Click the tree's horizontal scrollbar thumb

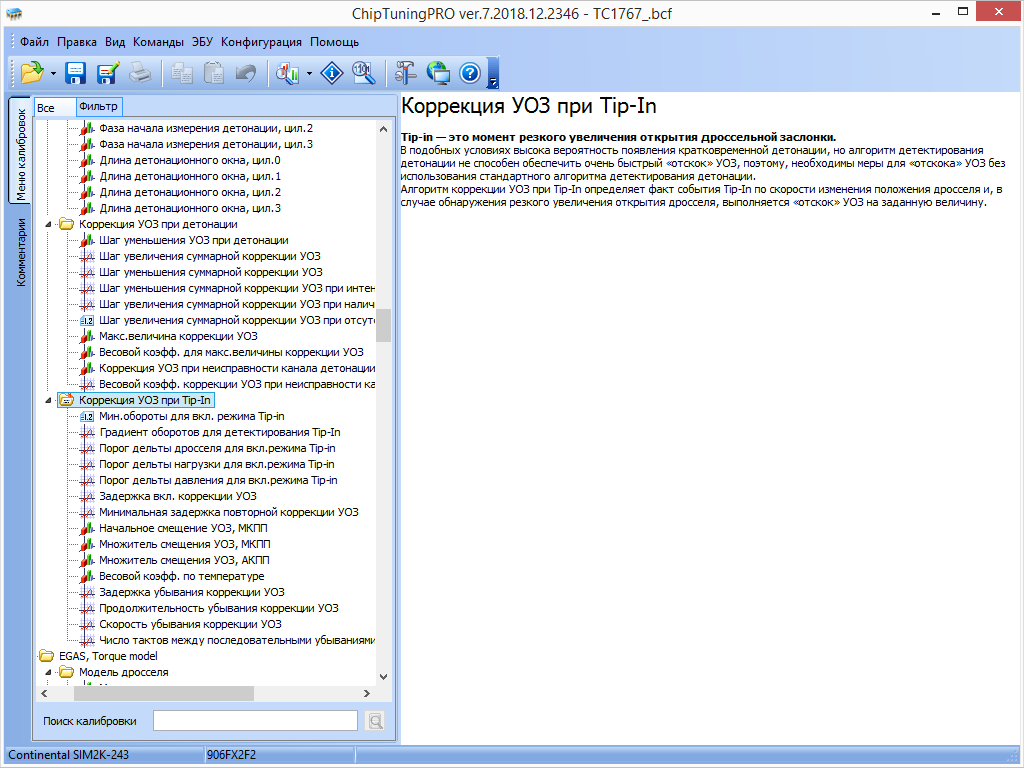click(x=163, y=693)
